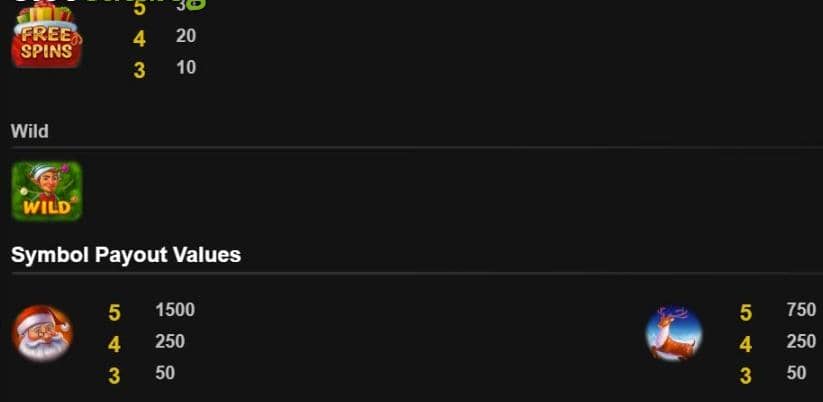The width and height of the screenshot is (823, 402).
Task: Click reindeer's 5-symbol payout of 750
Action: pyautogui.click(x=801, y=310)
